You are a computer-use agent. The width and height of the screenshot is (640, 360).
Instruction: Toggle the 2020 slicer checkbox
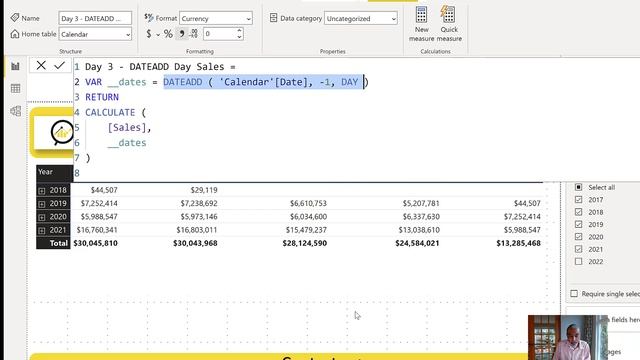(578, 237)
